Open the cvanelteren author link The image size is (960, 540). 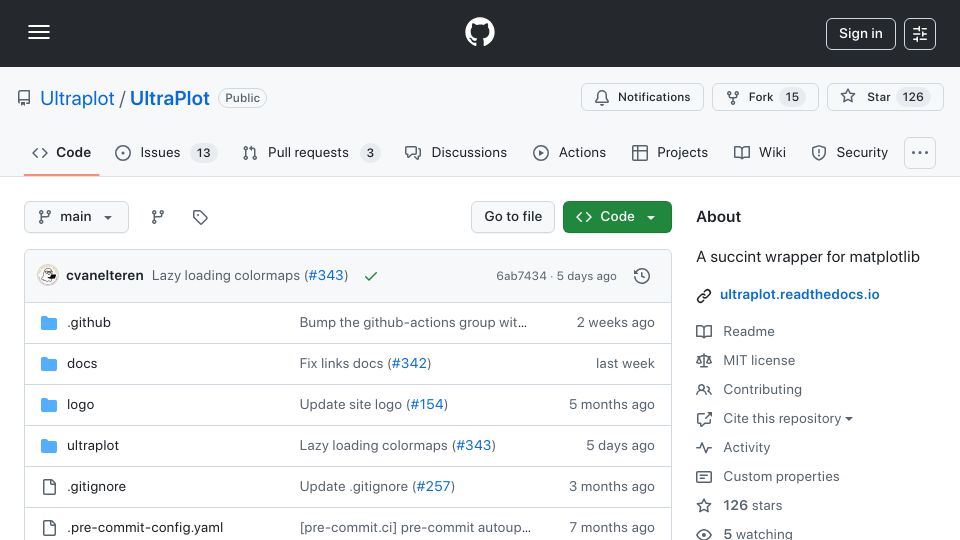click(x=105, y=276)
